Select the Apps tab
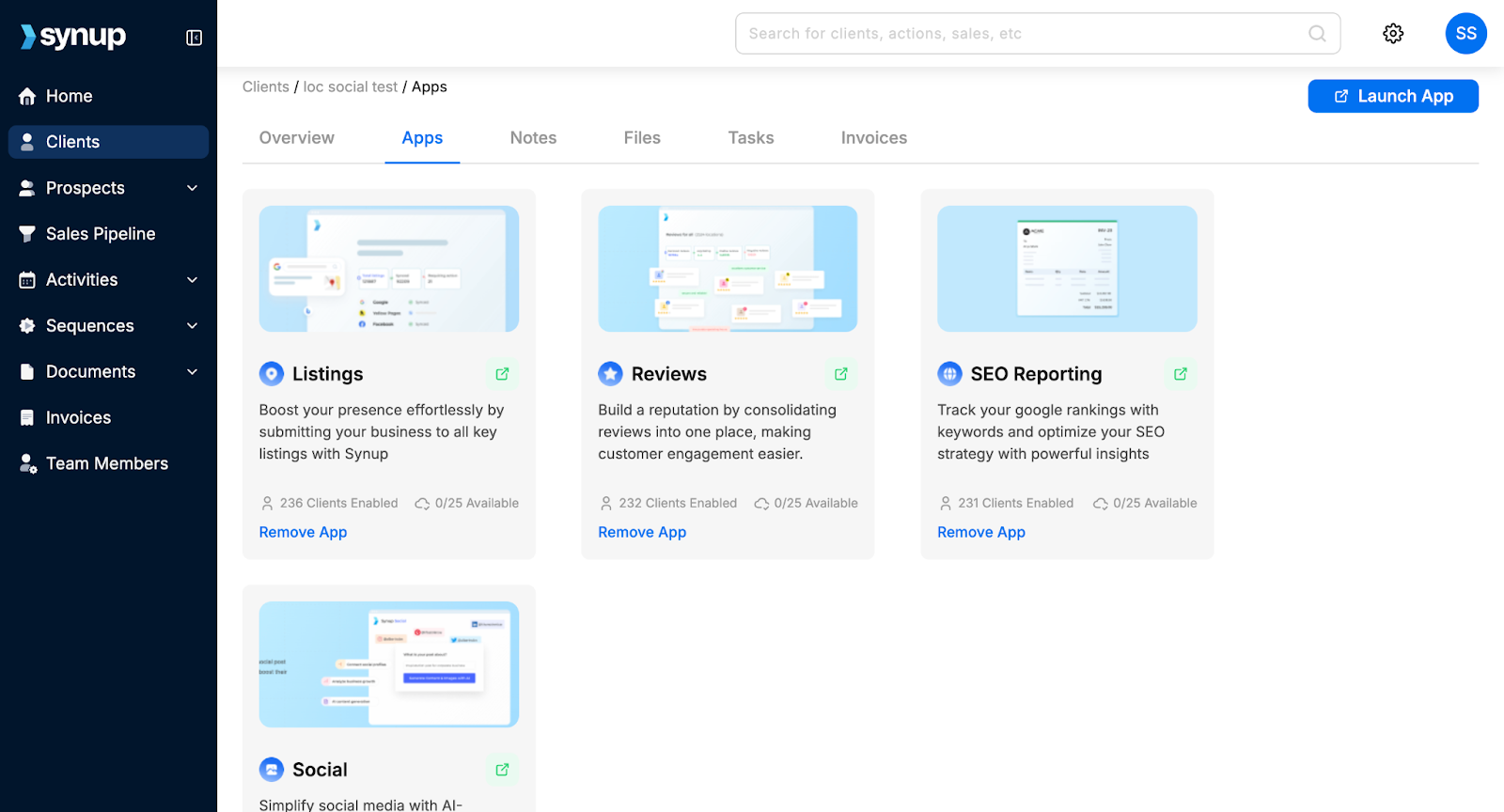Screen dimensions: 1504x812 [422, 138]
